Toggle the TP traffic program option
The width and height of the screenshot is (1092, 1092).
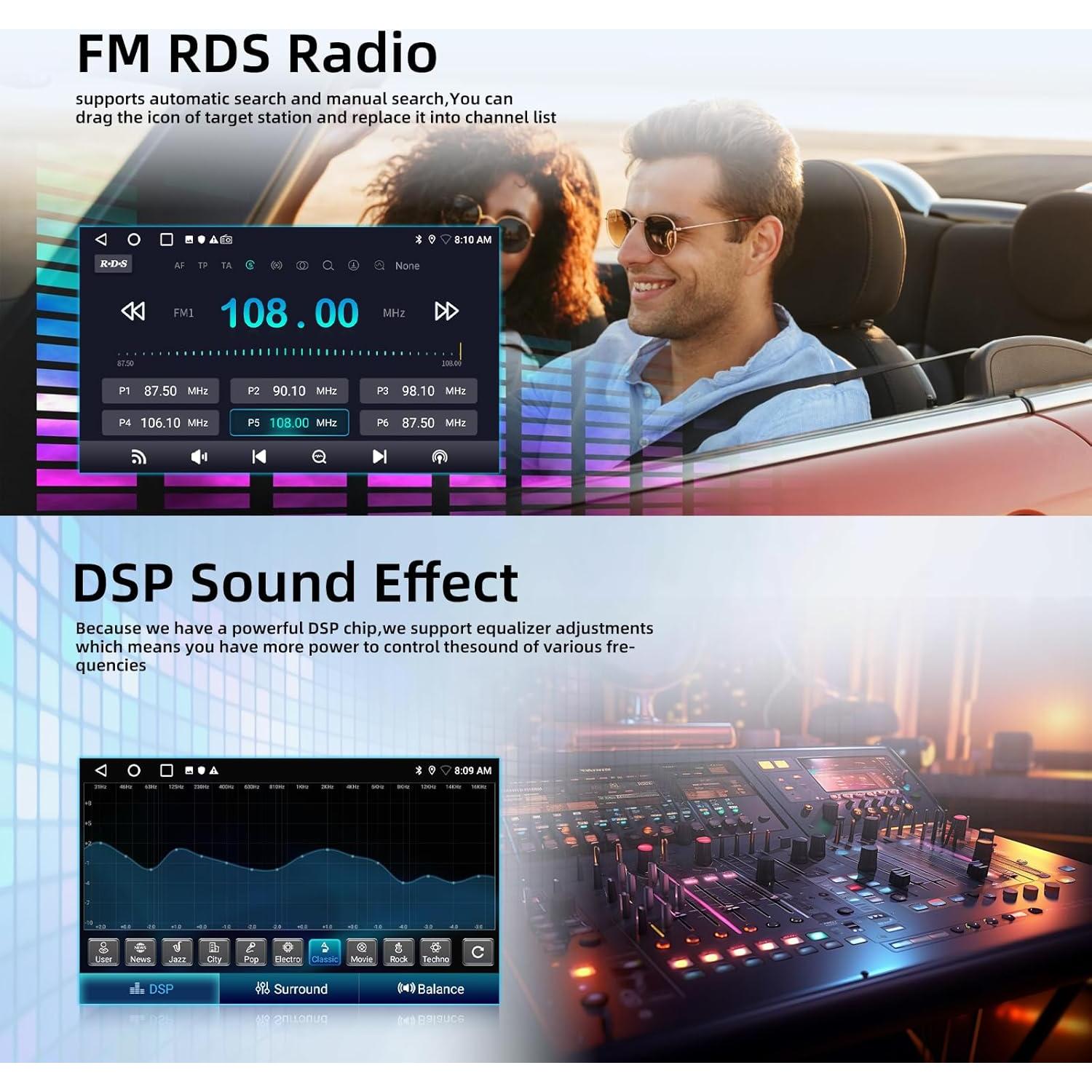point(202,266)
